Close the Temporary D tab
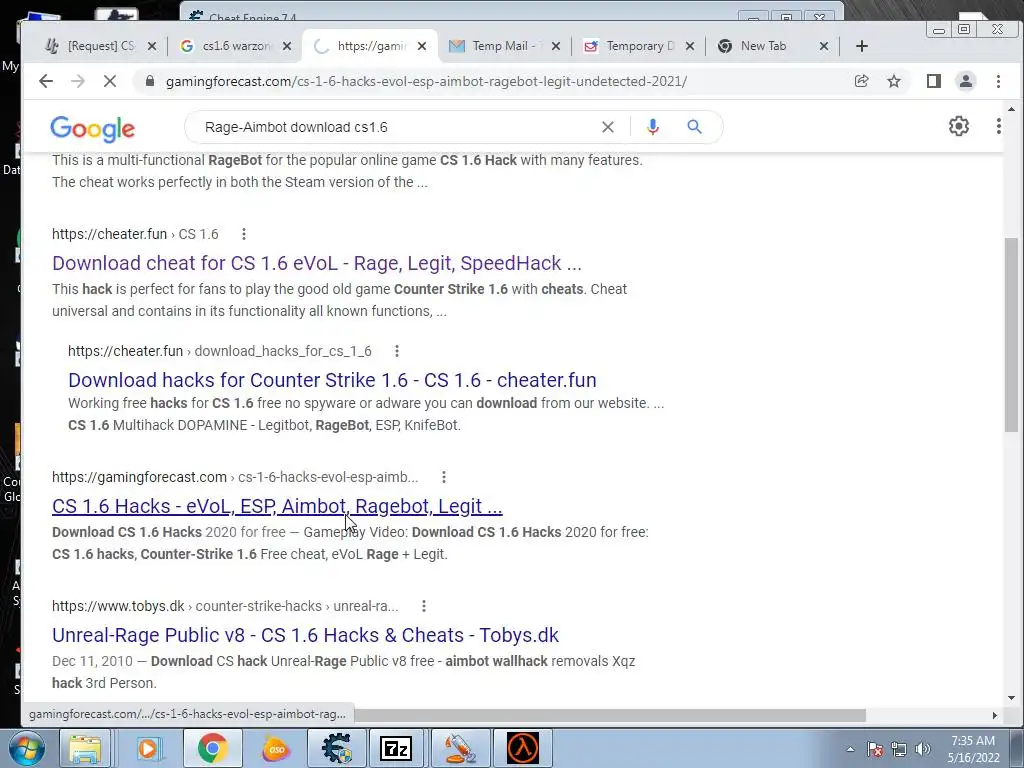 690,46
